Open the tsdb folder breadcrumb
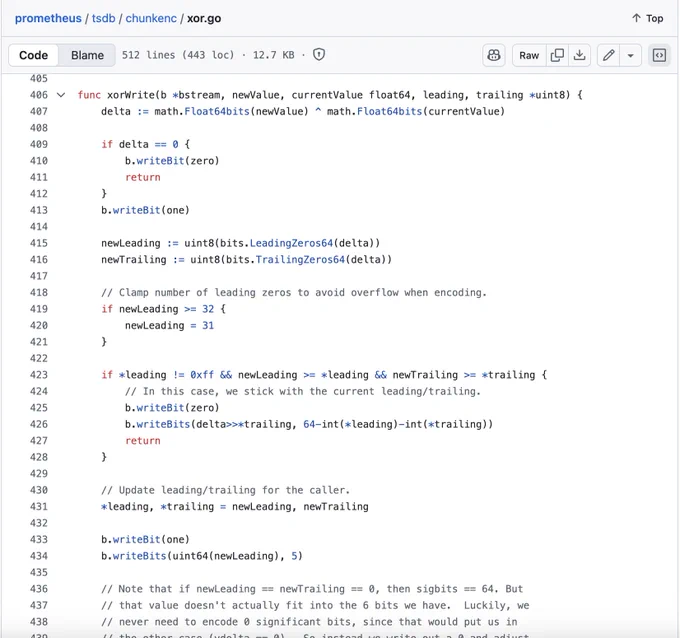The height and width of the screenshot is (638, 680). pyautogui.click(x=104, y=18)
